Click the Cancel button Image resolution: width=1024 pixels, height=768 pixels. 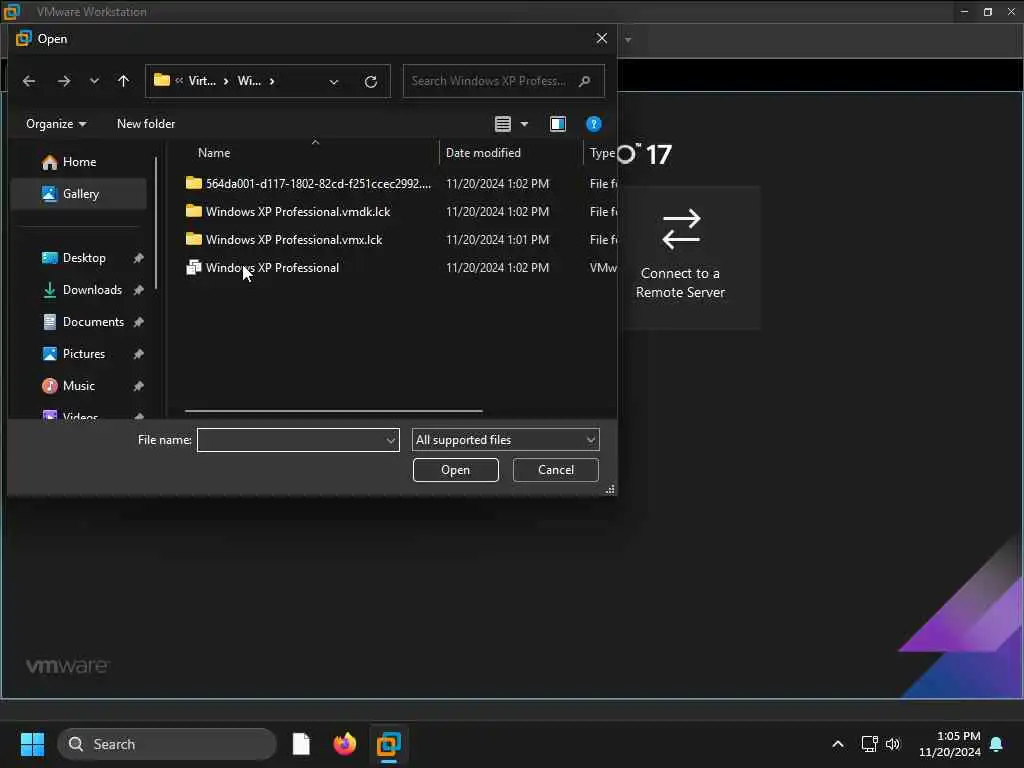point(556,470)
